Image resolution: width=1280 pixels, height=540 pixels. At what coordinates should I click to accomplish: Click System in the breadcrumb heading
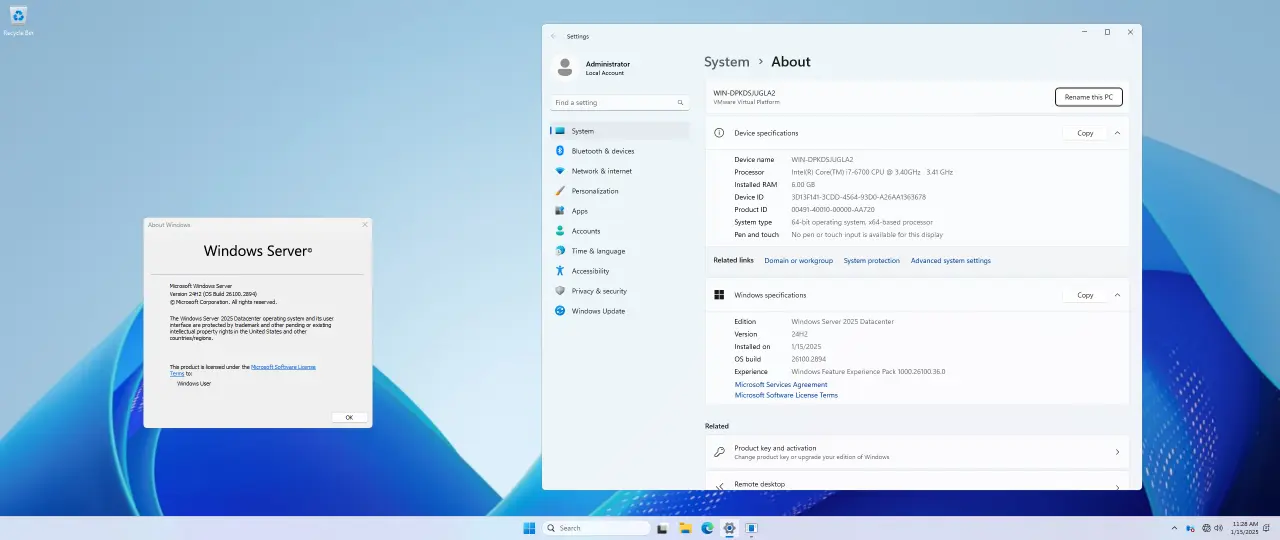726,62
